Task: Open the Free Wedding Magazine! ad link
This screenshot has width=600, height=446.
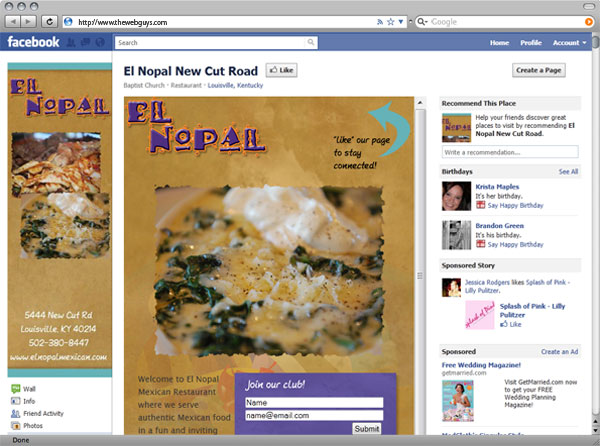Action: [x=481, y=365]
